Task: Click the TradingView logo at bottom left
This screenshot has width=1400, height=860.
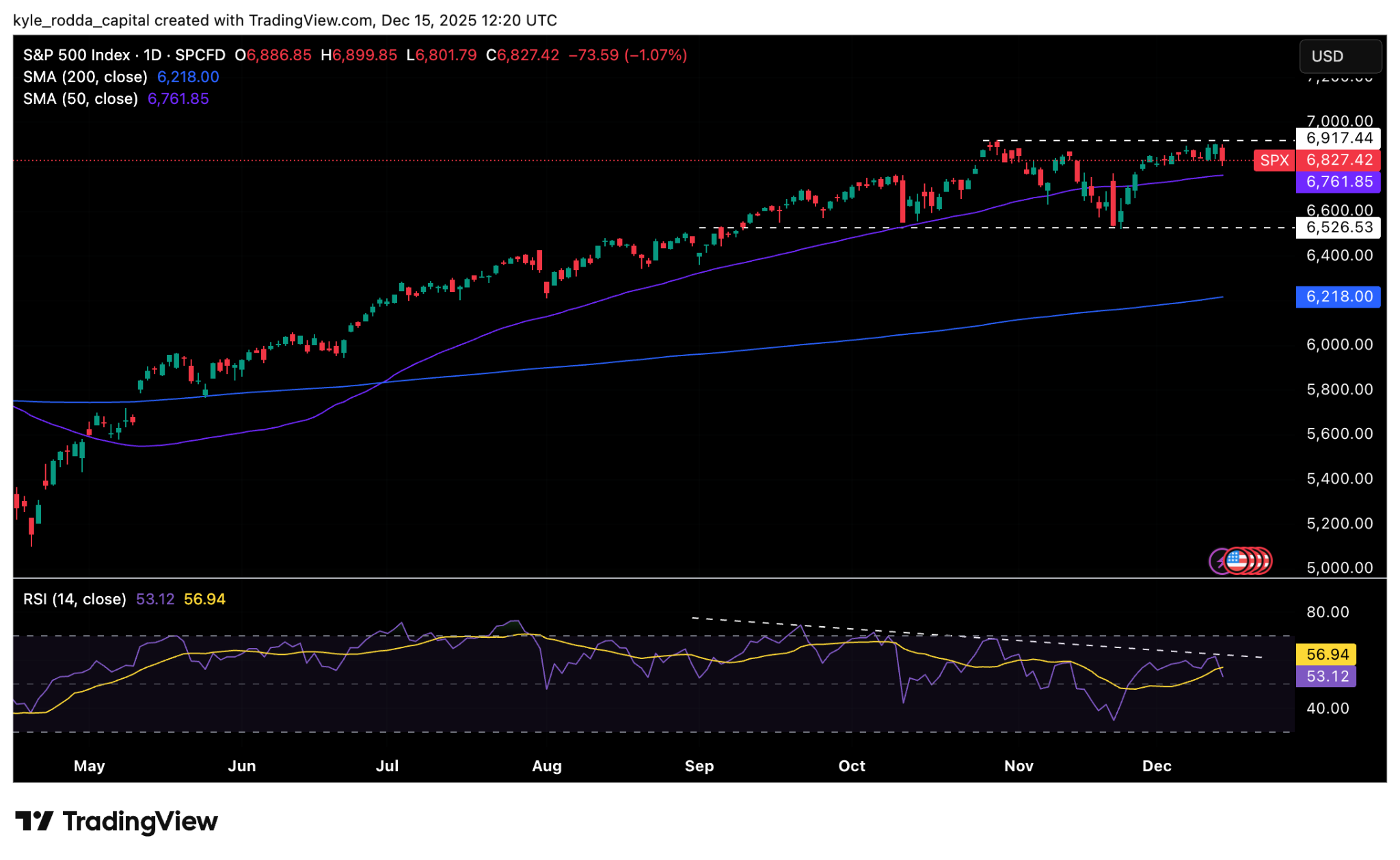Action: (116, 821)
